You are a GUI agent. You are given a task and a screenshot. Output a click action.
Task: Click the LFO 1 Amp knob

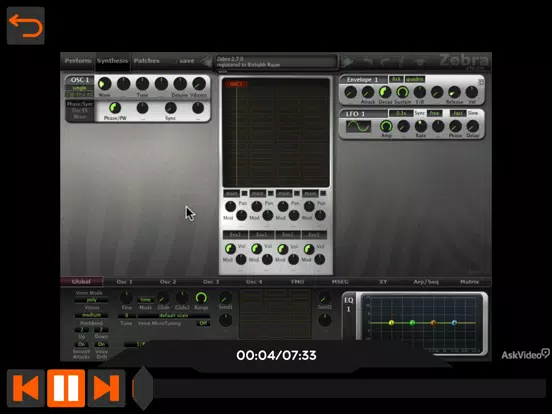pyautogui.click(x=386, y=126)
